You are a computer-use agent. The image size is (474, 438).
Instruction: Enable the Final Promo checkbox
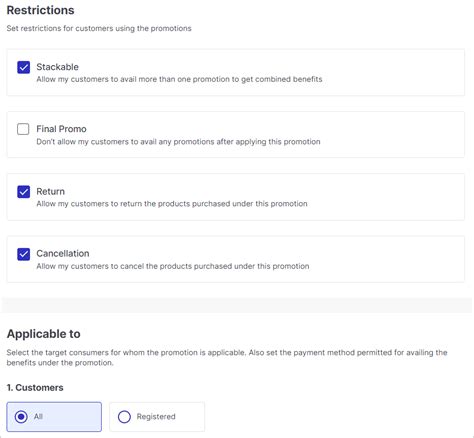23,129
